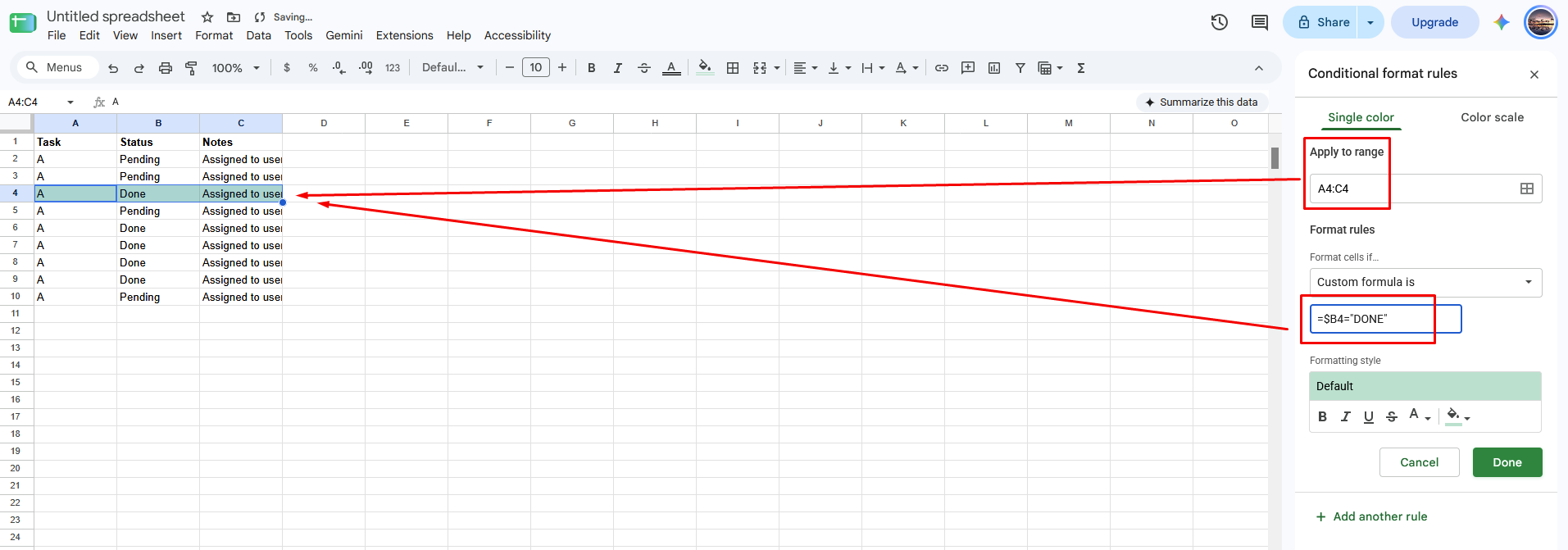Insert link icon in toolbar

coord(942,68)
